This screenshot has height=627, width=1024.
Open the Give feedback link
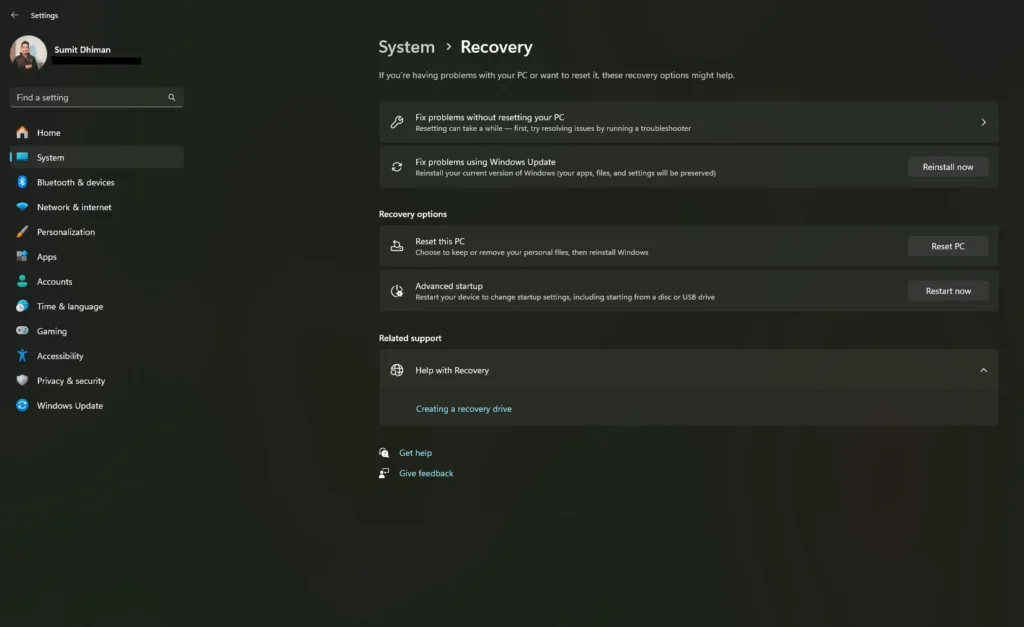(426, 474)
